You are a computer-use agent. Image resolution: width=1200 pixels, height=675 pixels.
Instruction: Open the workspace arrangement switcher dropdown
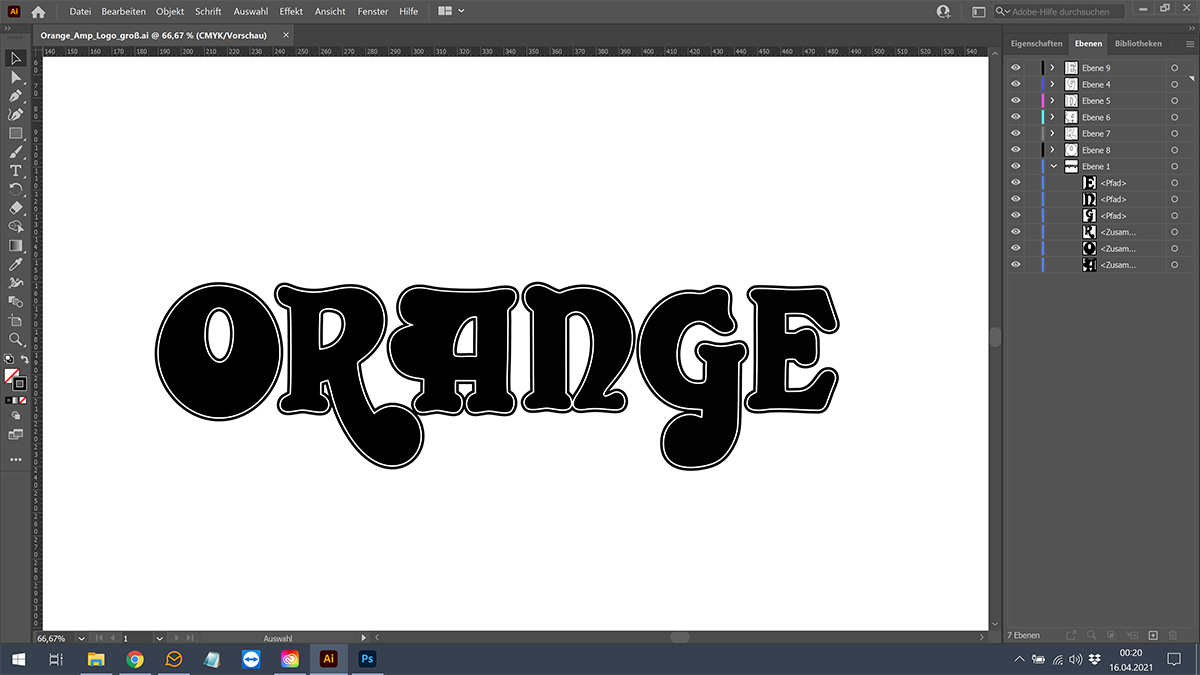pyautogui.click(x=451, y=11)
